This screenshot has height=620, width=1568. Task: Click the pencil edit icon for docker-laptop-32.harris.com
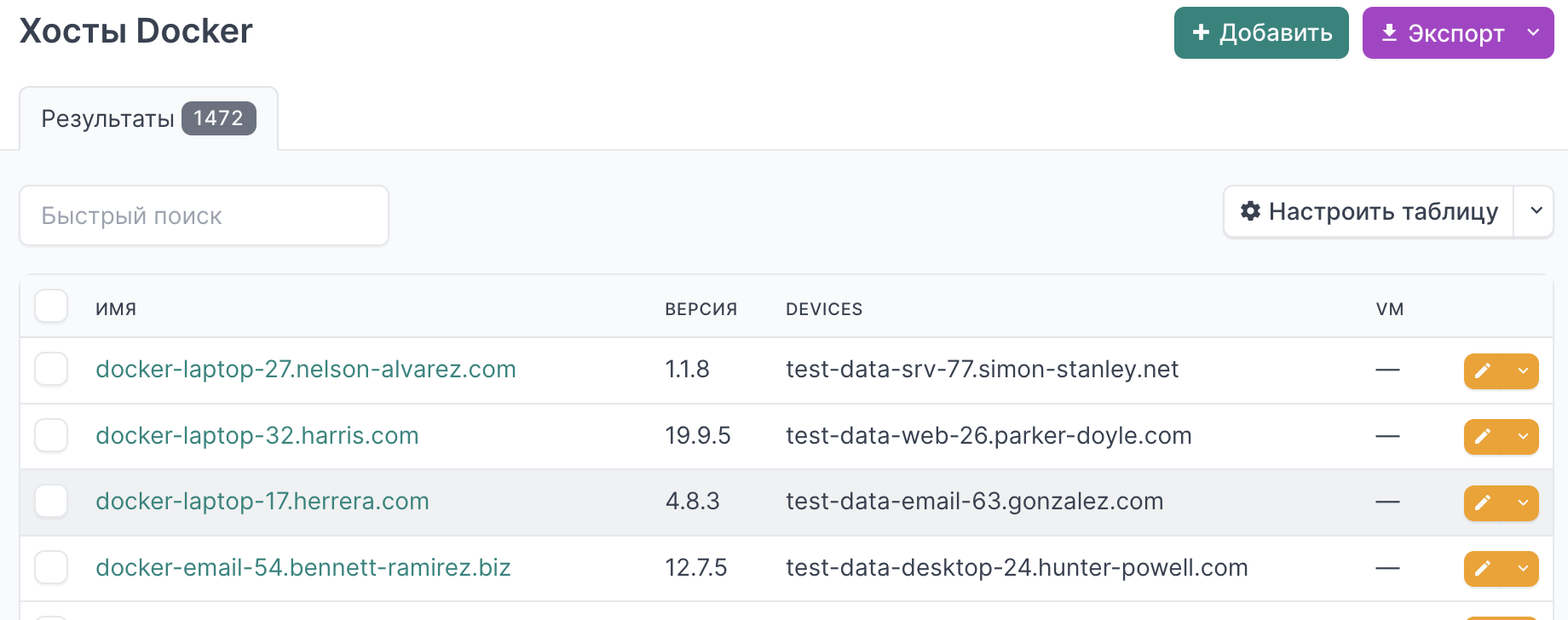(x=1483, y=436)
